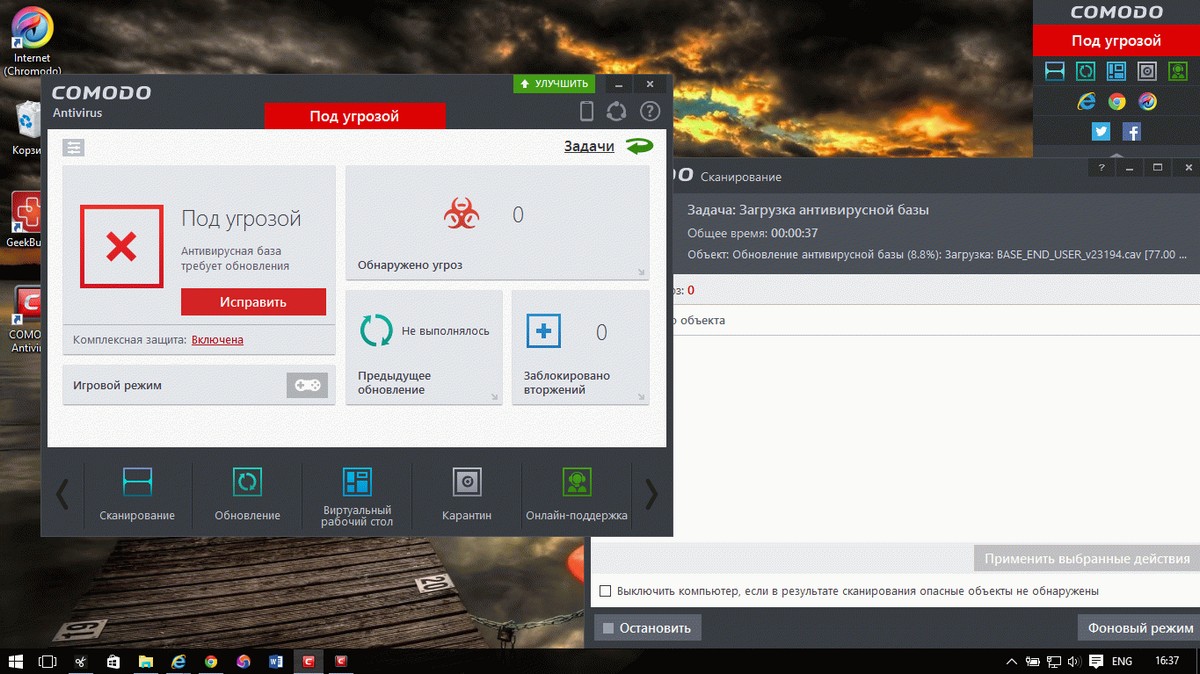
Task: Open the Windows Start menu
Action: tap(16, 661)
